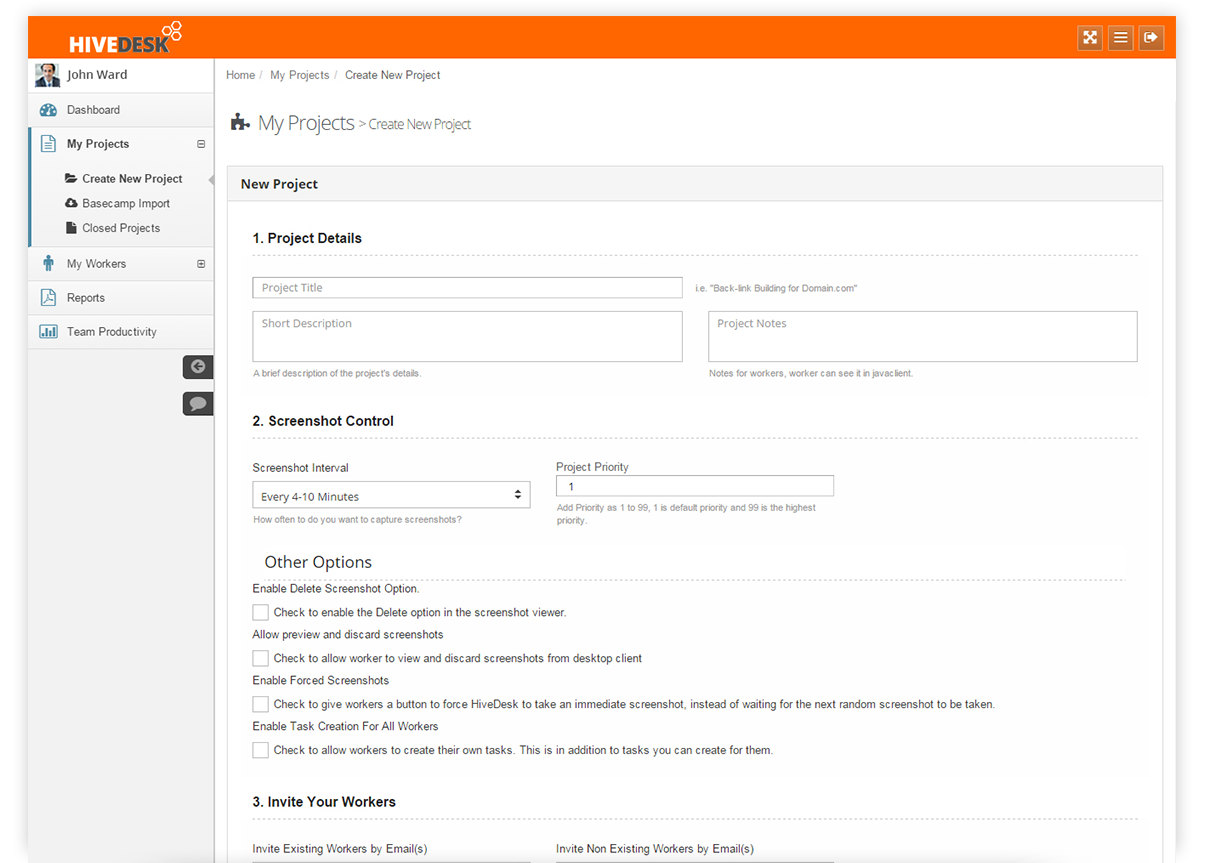Open Basecamp Import submenu item

click(126, 203)
